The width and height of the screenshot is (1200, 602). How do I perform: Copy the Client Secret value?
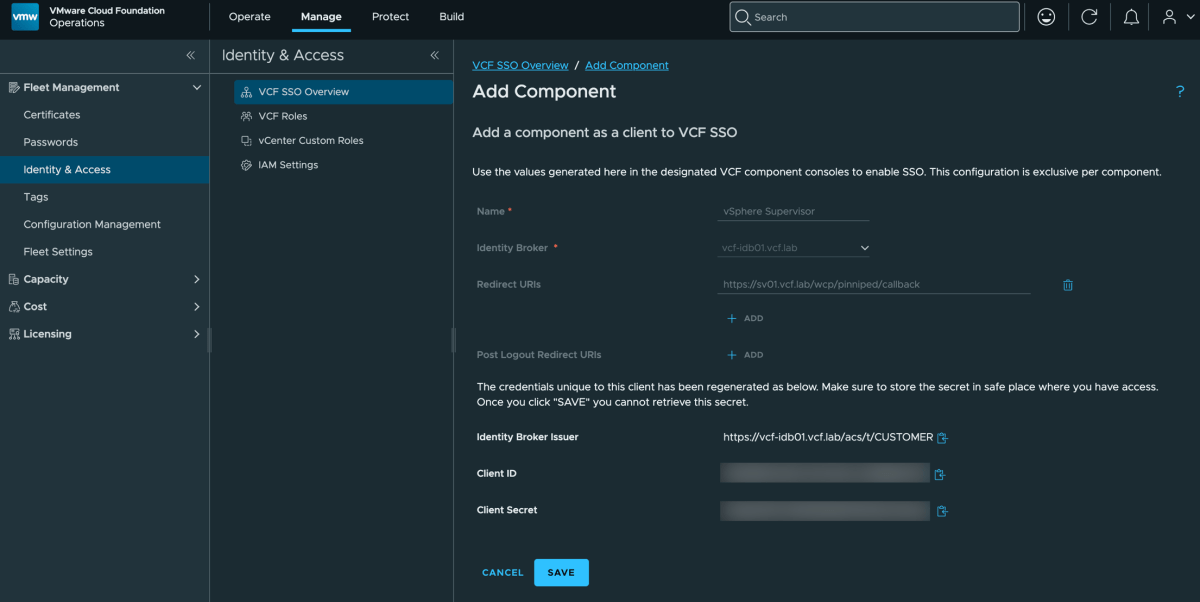[x=942, y=511]
